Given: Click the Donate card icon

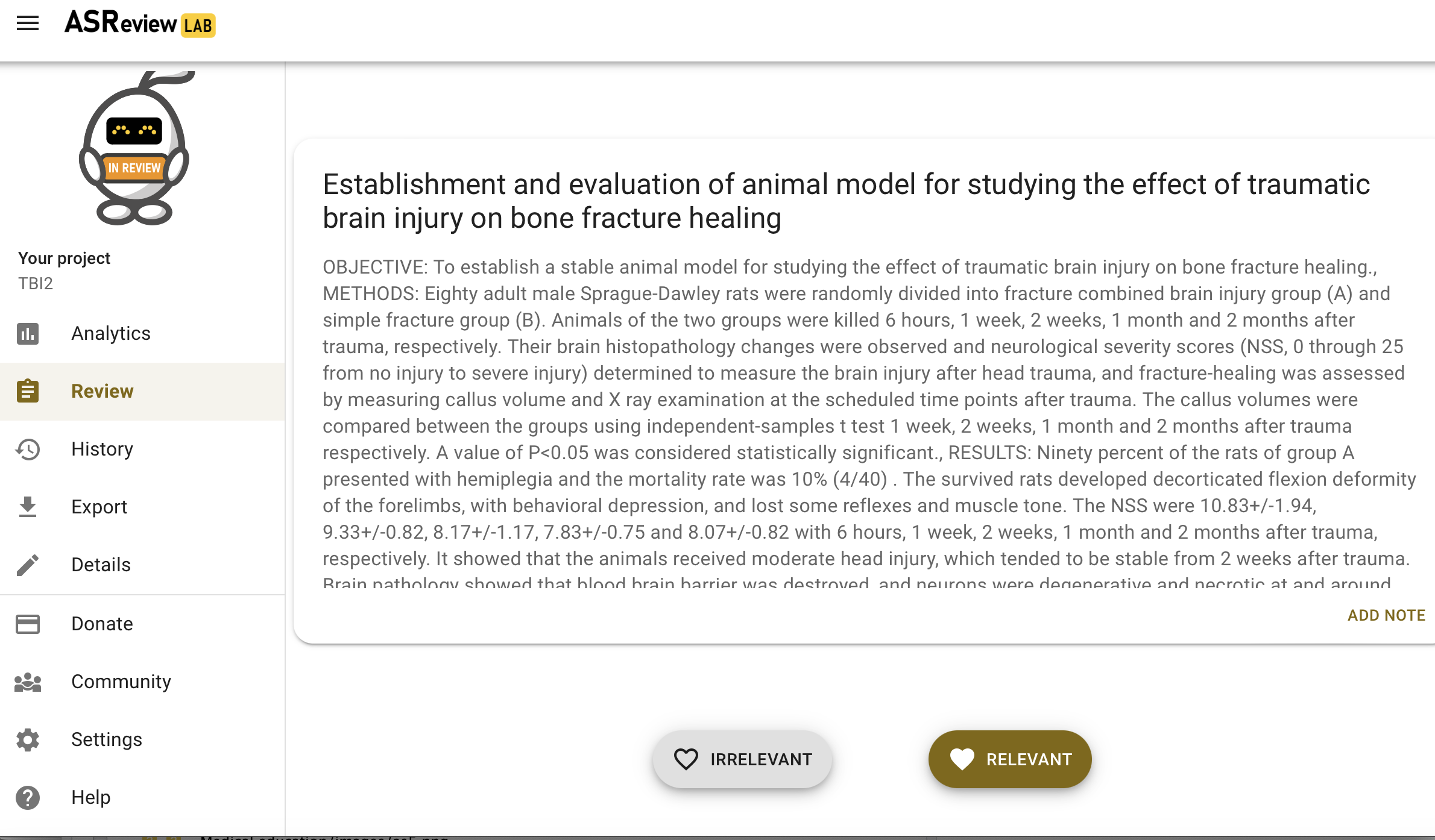Looking at the screenshot, I should pos(28,624).
